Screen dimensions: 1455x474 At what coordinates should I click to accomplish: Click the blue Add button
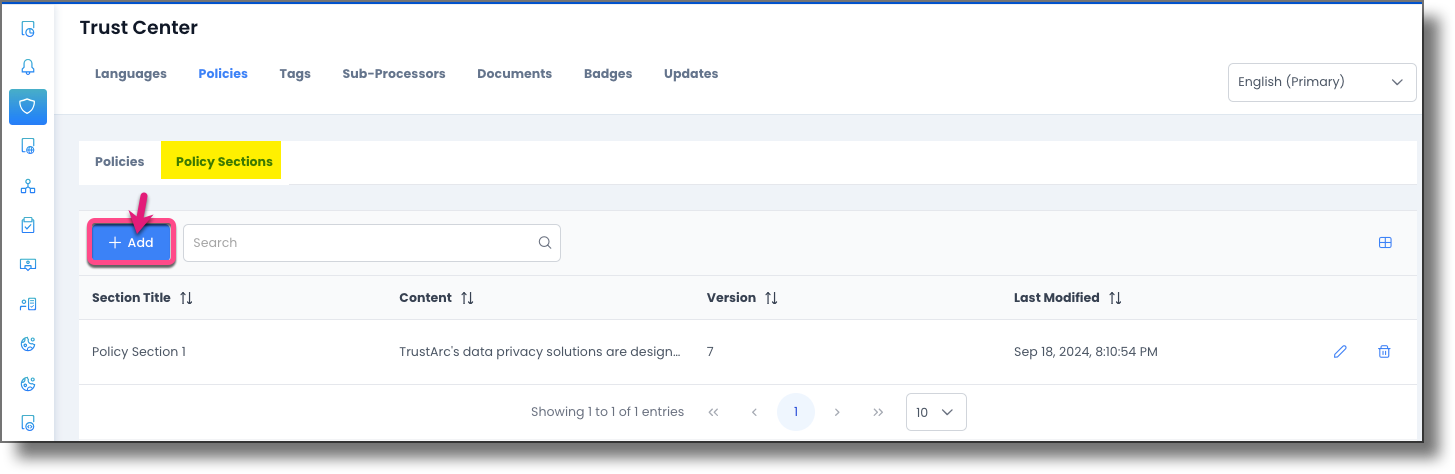131,243
